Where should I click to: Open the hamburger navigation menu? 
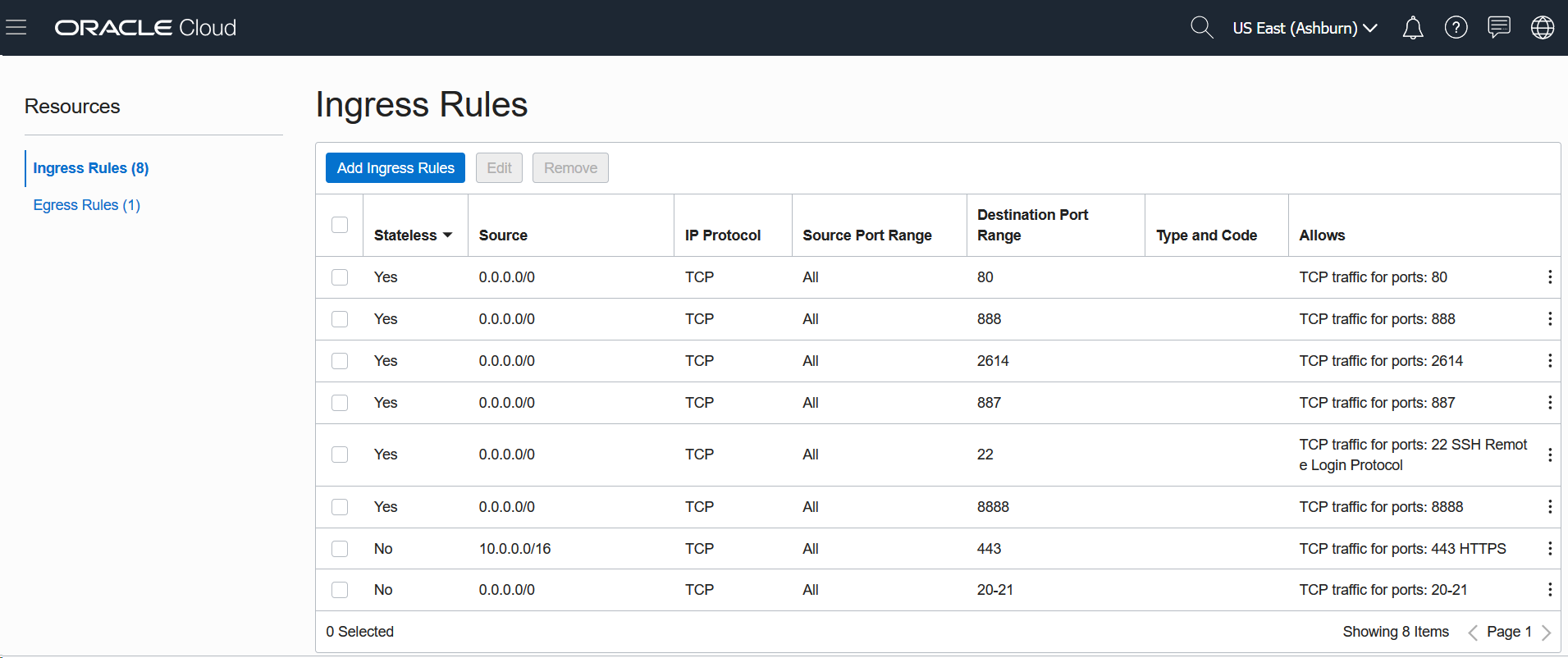16,28
